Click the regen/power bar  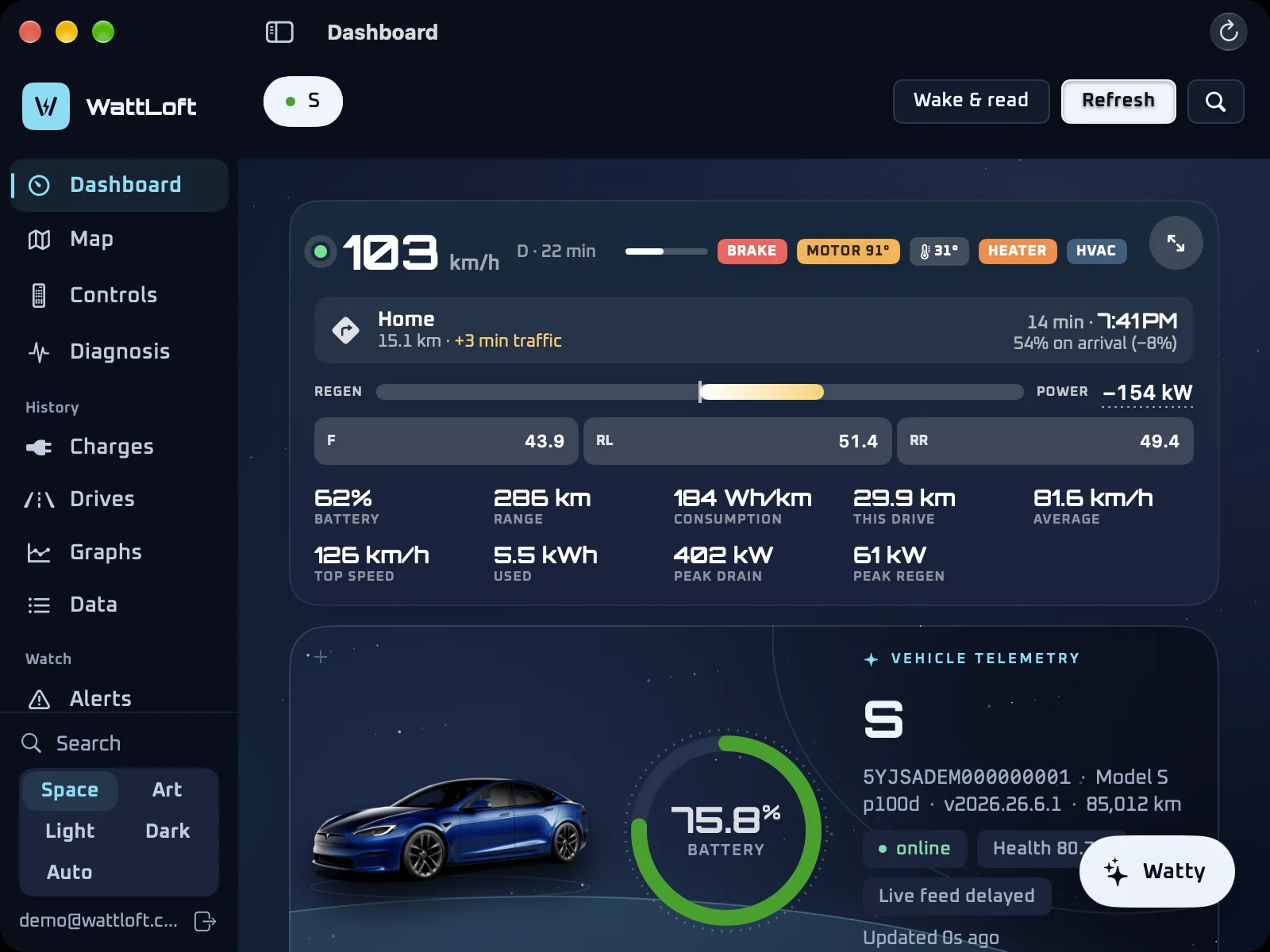(x=699, y=392)
